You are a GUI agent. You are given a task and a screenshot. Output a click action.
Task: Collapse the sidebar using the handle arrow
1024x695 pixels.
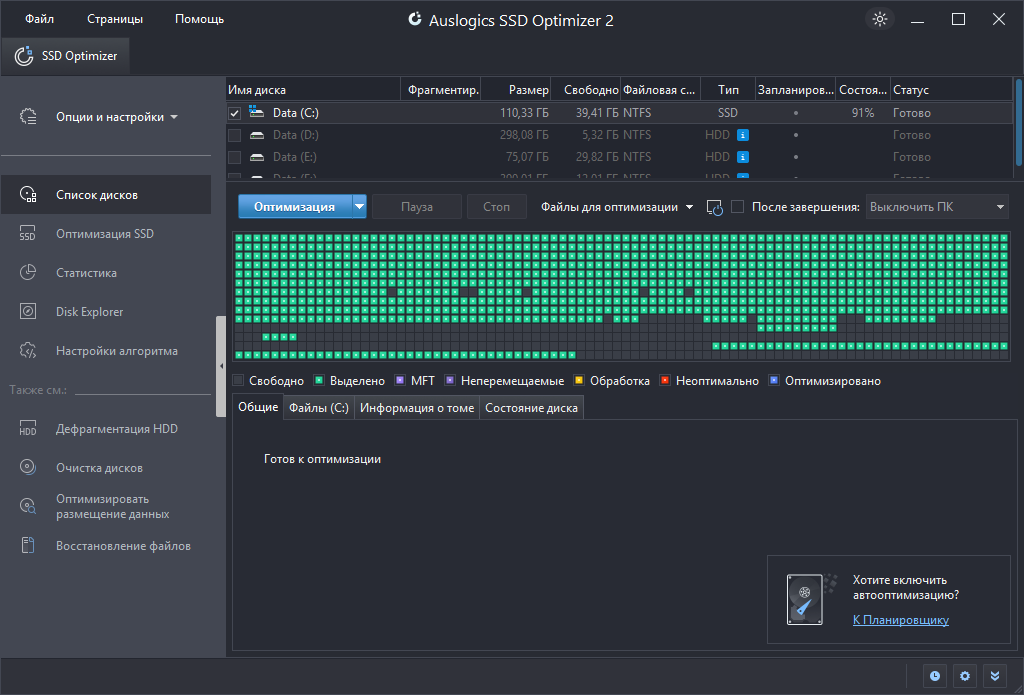221,366
